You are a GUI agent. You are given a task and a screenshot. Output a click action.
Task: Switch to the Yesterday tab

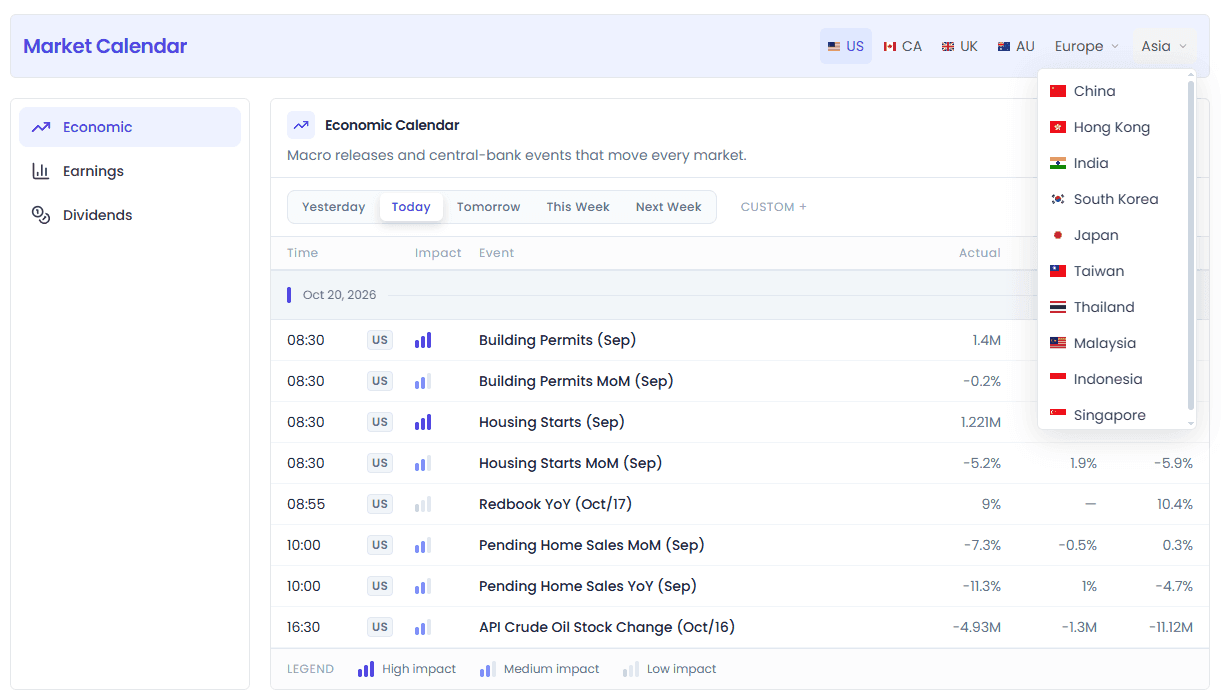coord(334,207)
